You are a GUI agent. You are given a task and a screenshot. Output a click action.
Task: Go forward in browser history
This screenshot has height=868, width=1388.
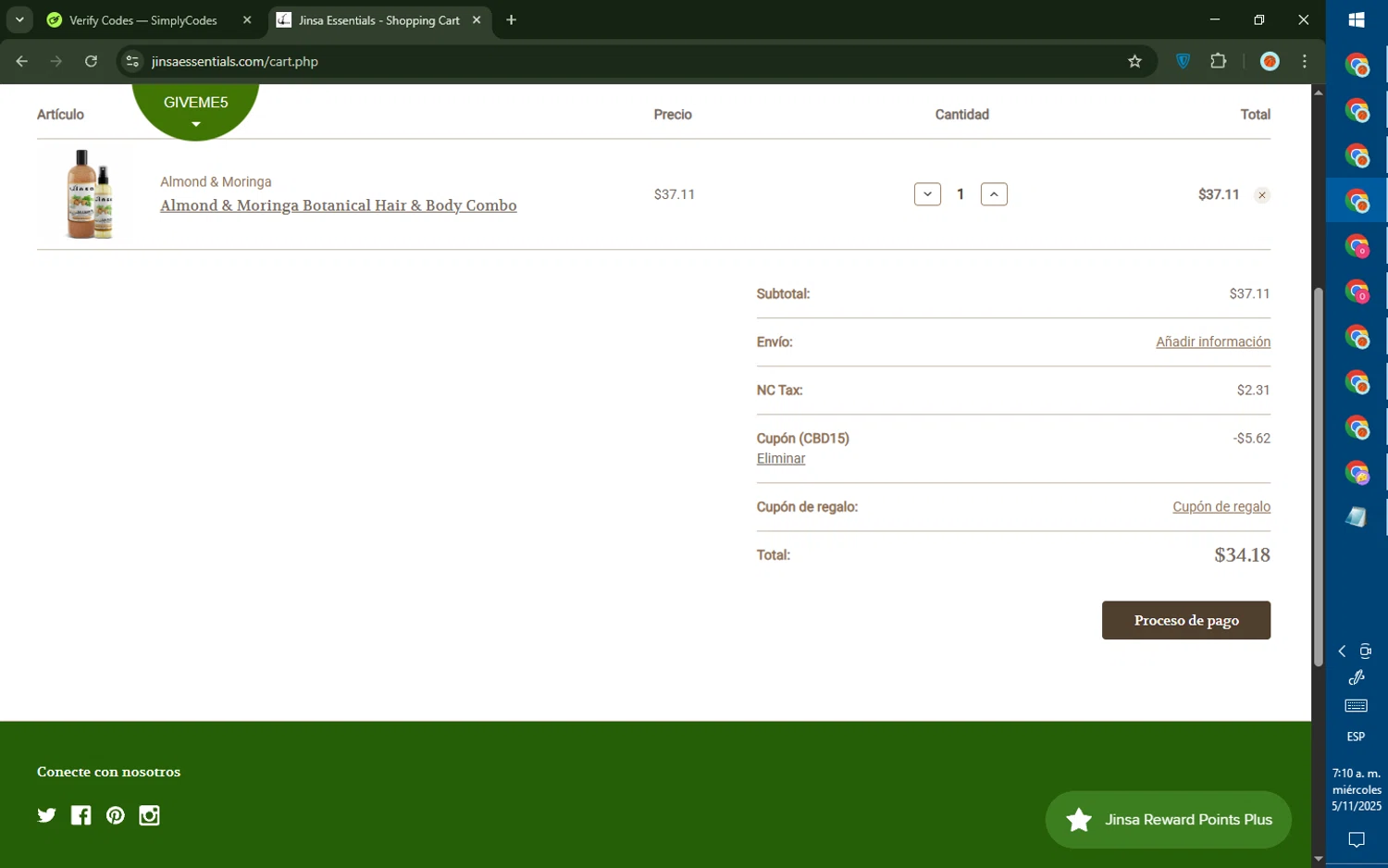pyautogui.click(x=56, y=62)
